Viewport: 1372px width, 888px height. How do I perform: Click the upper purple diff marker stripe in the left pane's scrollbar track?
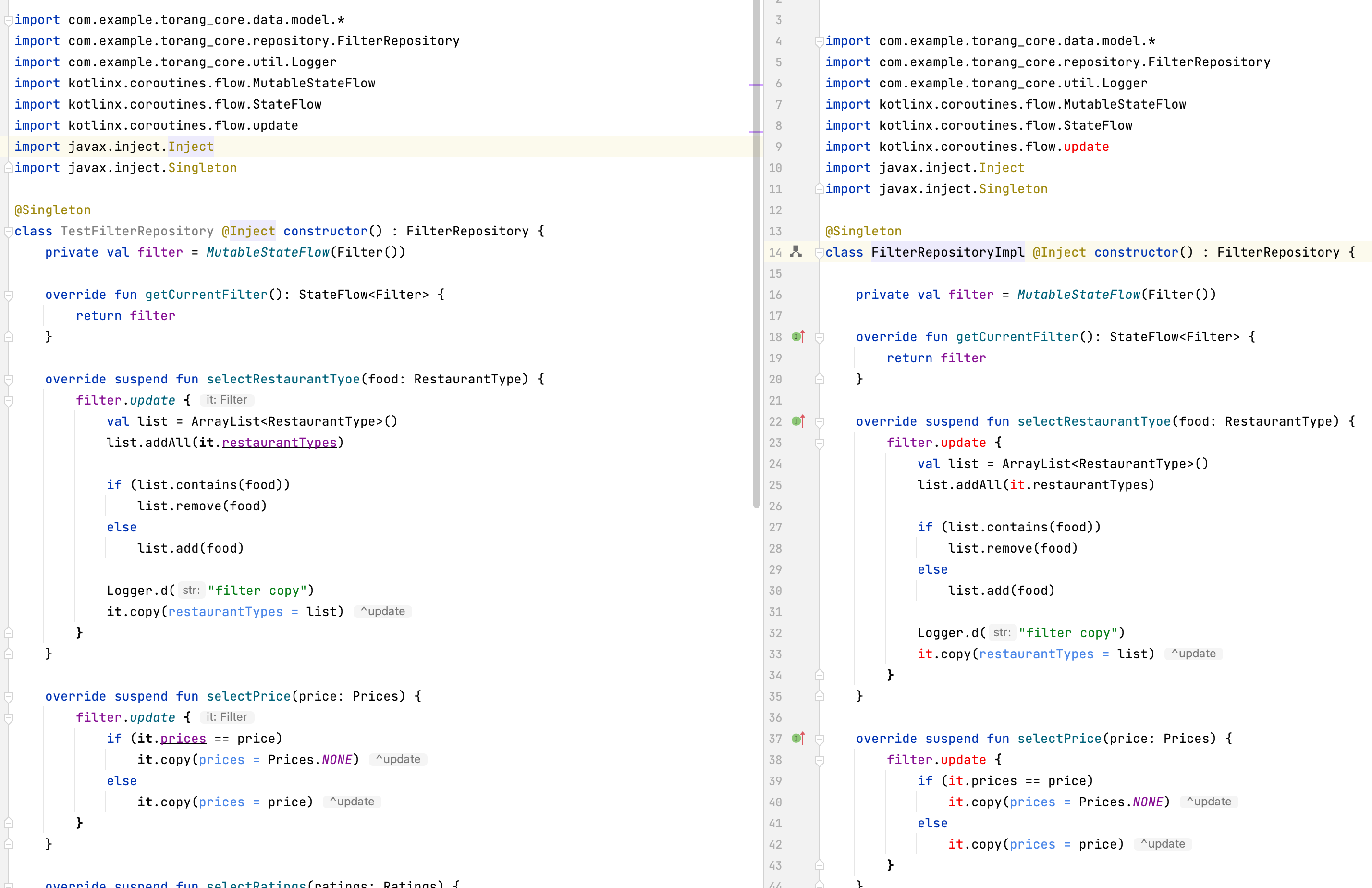(x=756, y=85)
